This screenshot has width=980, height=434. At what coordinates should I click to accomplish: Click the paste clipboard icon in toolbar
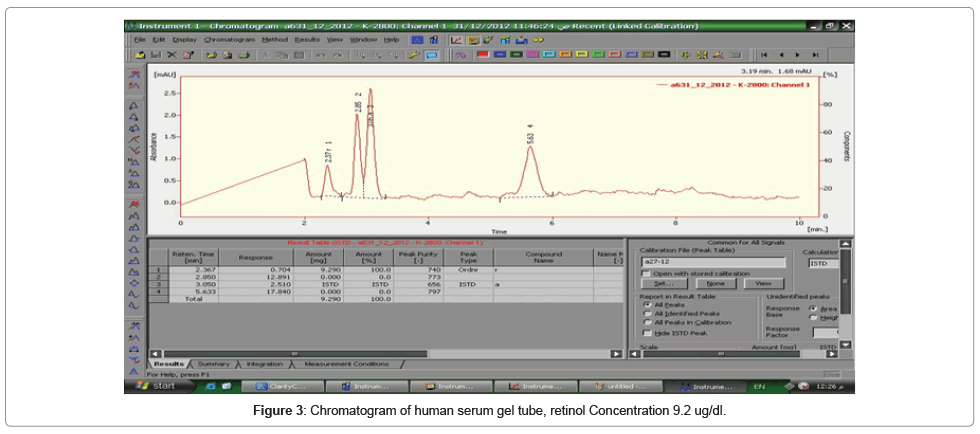point(299,54)
